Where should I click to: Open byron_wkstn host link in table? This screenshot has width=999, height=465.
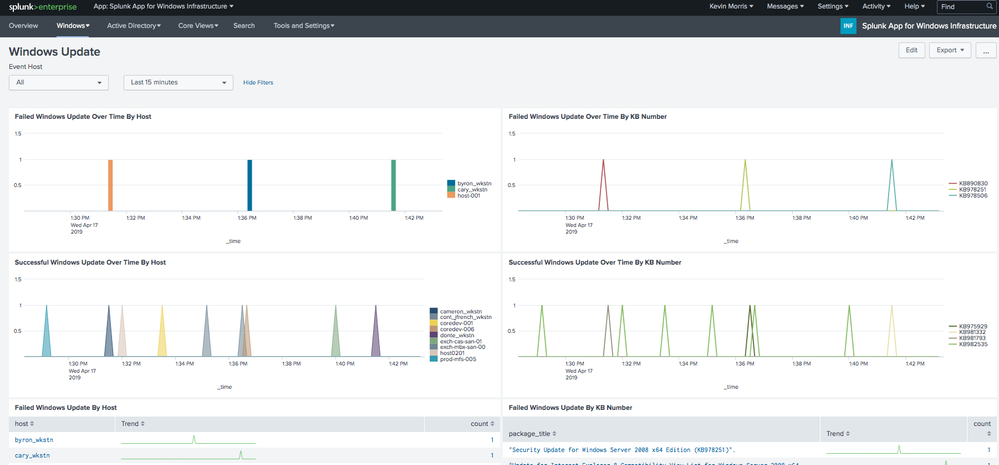click(x=32, y=440)
